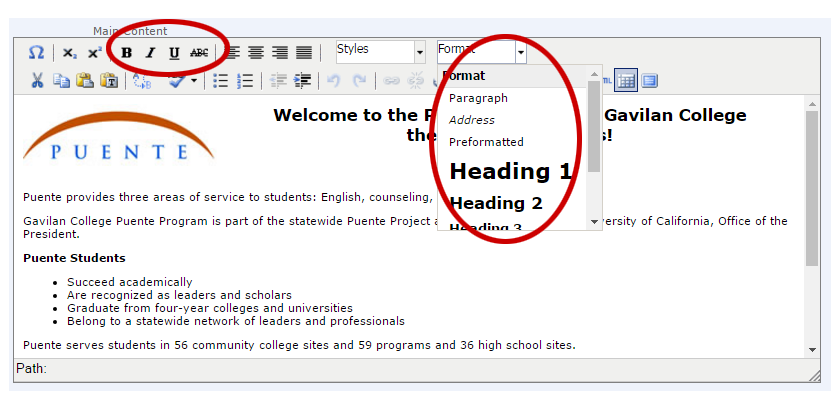This screenshot has width=839, height=400.
Task: Collapse the Format dropdown arrow
Action: (x=520, y=51)
